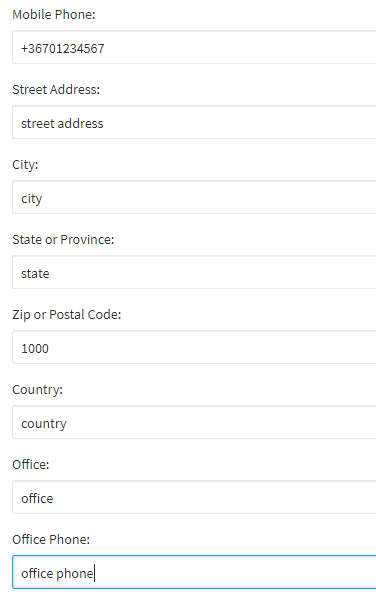This screenshot has width=376, height=598.
Task: Click the "Mobile Phone:" label
Action: (54, 14)
